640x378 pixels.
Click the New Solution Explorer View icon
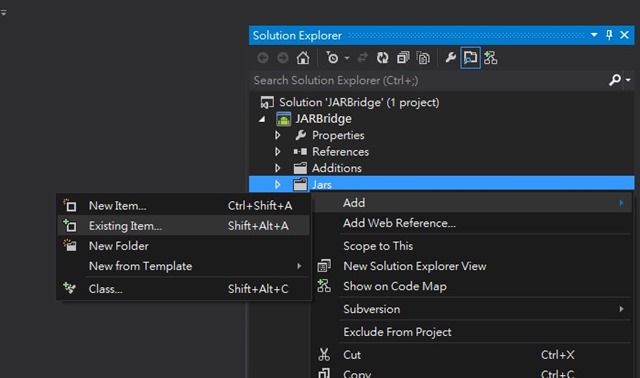[x=324, y=266]
